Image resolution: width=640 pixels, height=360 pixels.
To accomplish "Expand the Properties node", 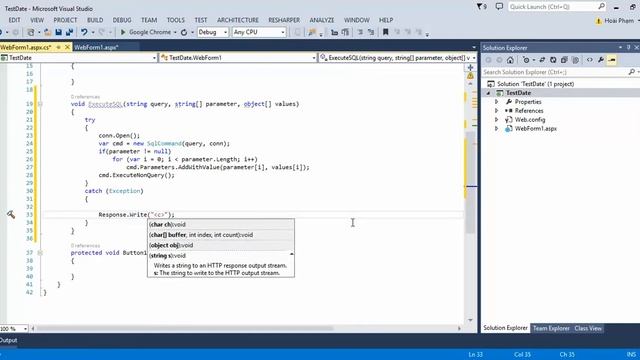I will [496, 102].
